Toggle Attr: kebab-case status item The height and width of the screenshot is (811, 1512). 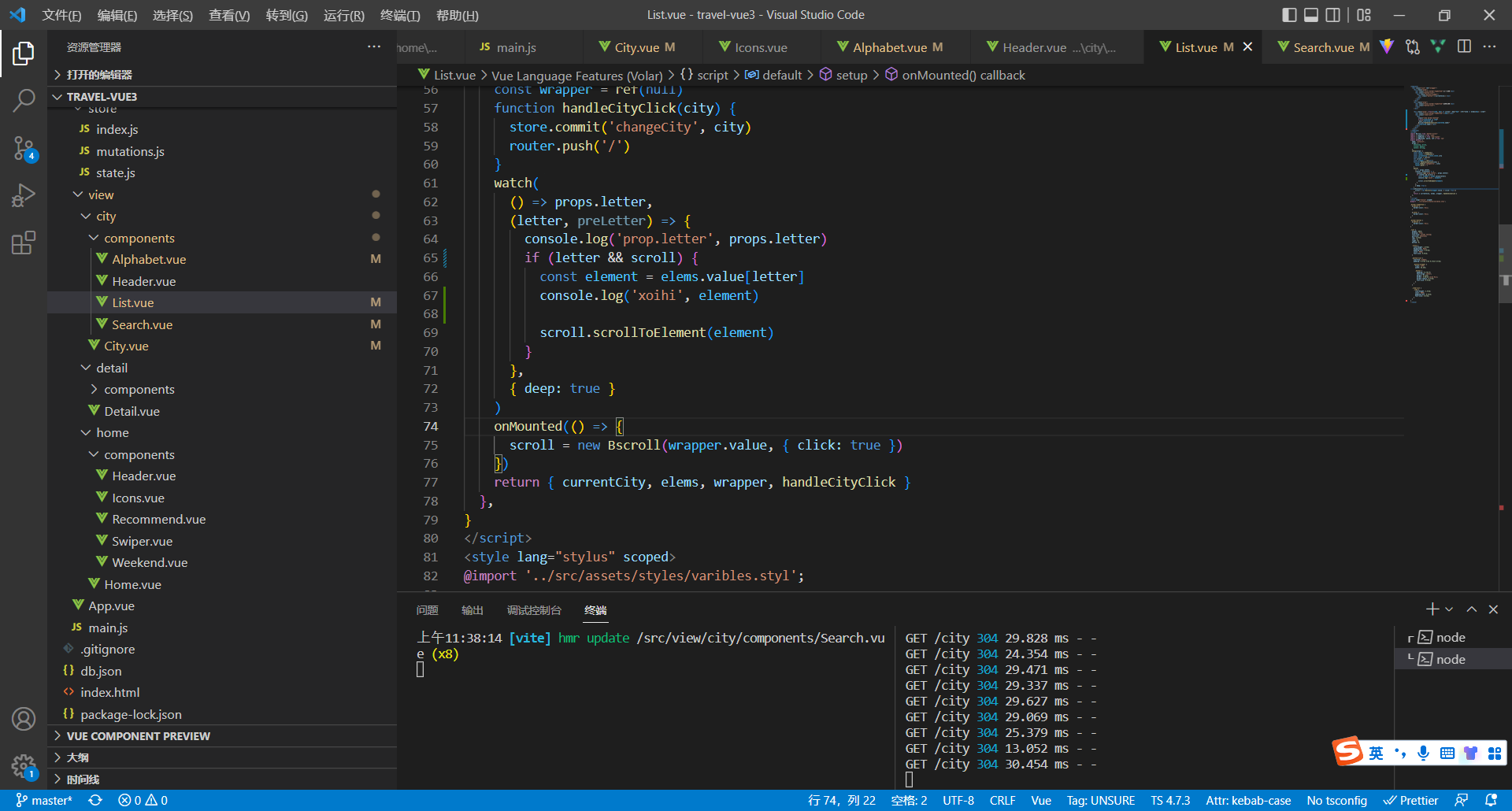[1248, 800]
